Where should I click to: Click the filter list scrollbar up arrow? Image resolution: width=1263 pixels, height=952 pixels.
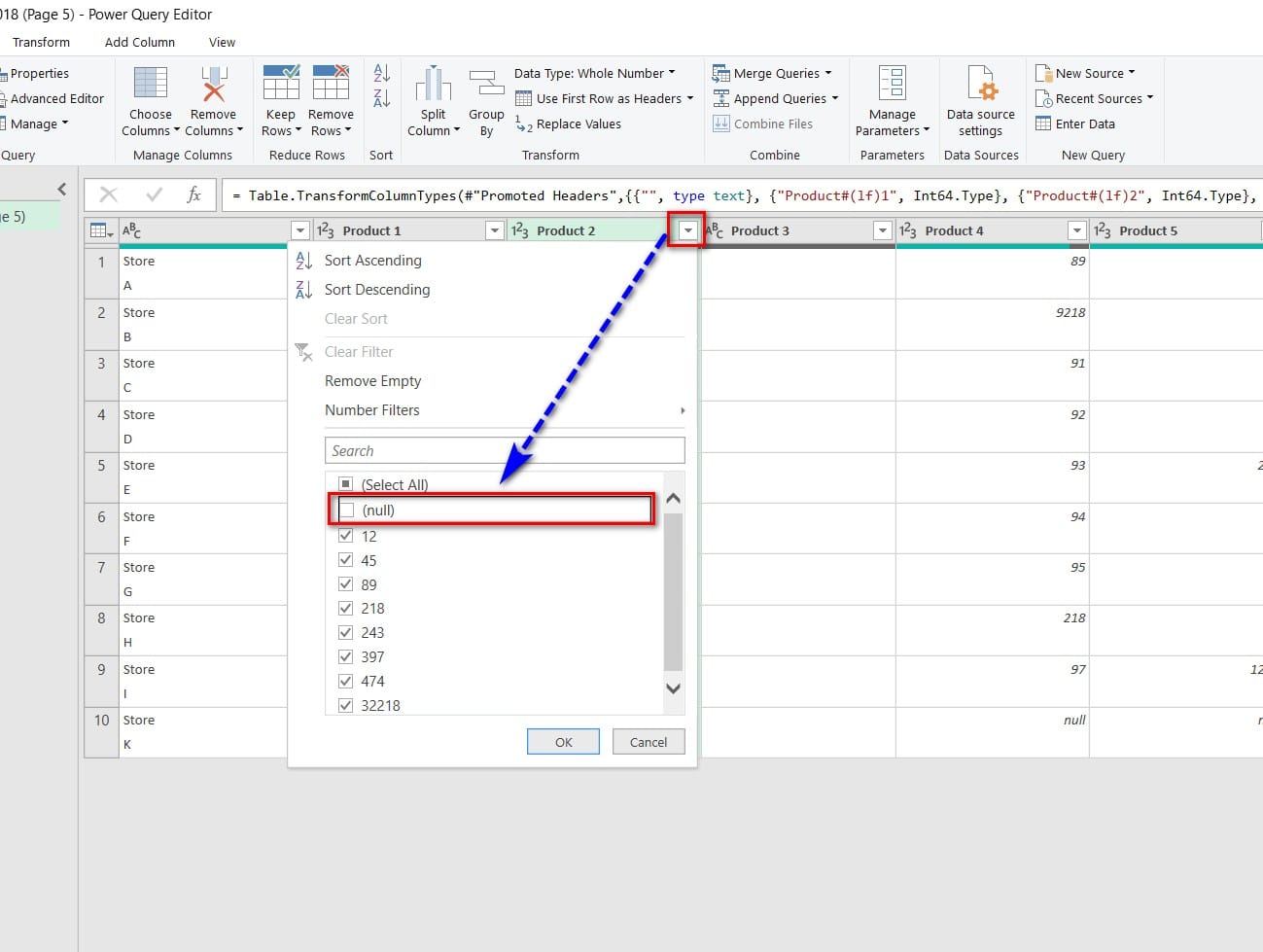click(673, 498)
